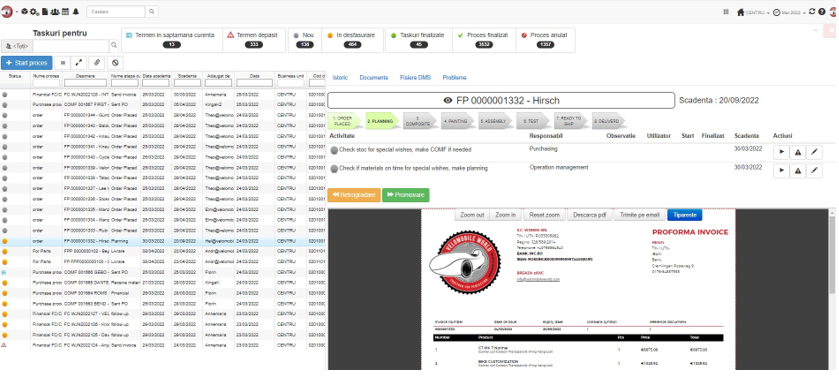The width and height of the screenshot is (839, 378).
Task: Open the Mar.2022 period dropdown
Action: [790, 12]
